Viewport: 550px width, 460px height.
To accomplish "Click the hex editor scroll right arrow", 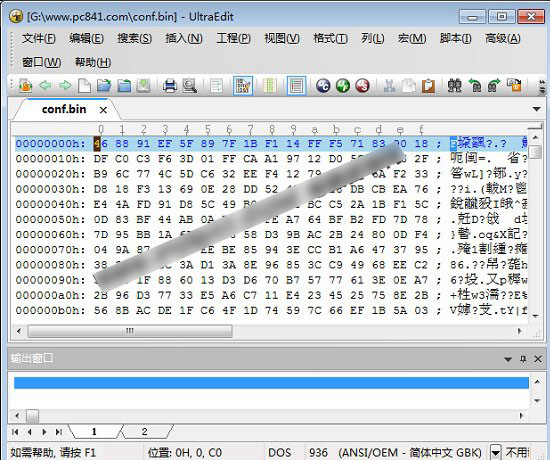I will (x=520, y=331).
